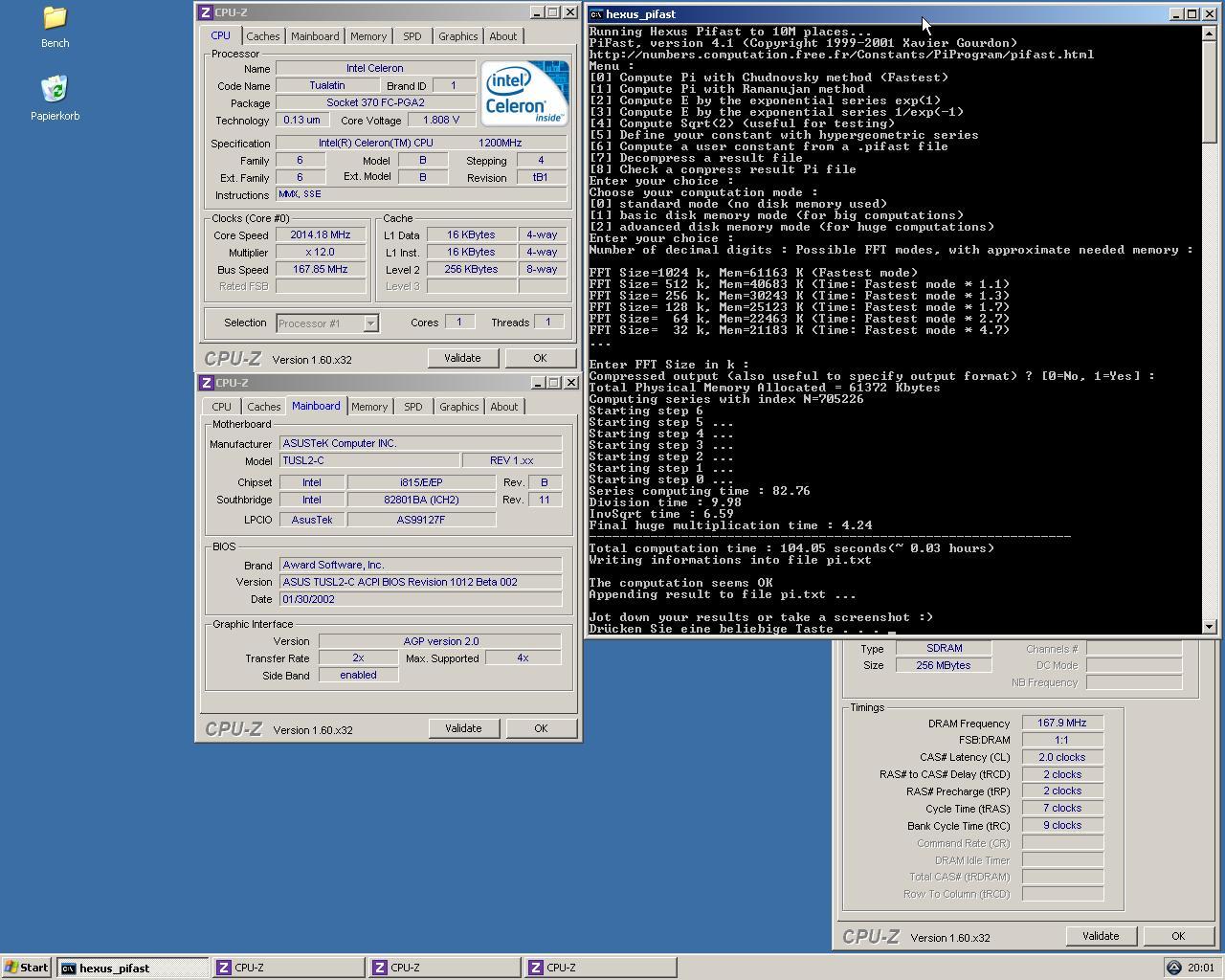Click the memory Size value 256 MBytes

(x=944, y=665)
